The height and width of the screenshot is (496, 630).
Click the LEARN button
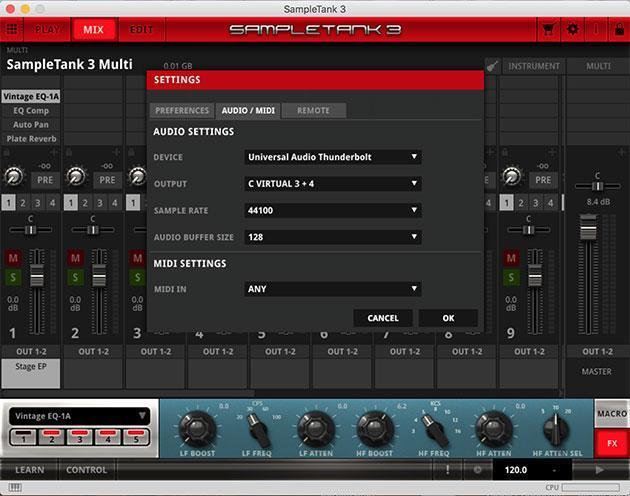point(29,470)
